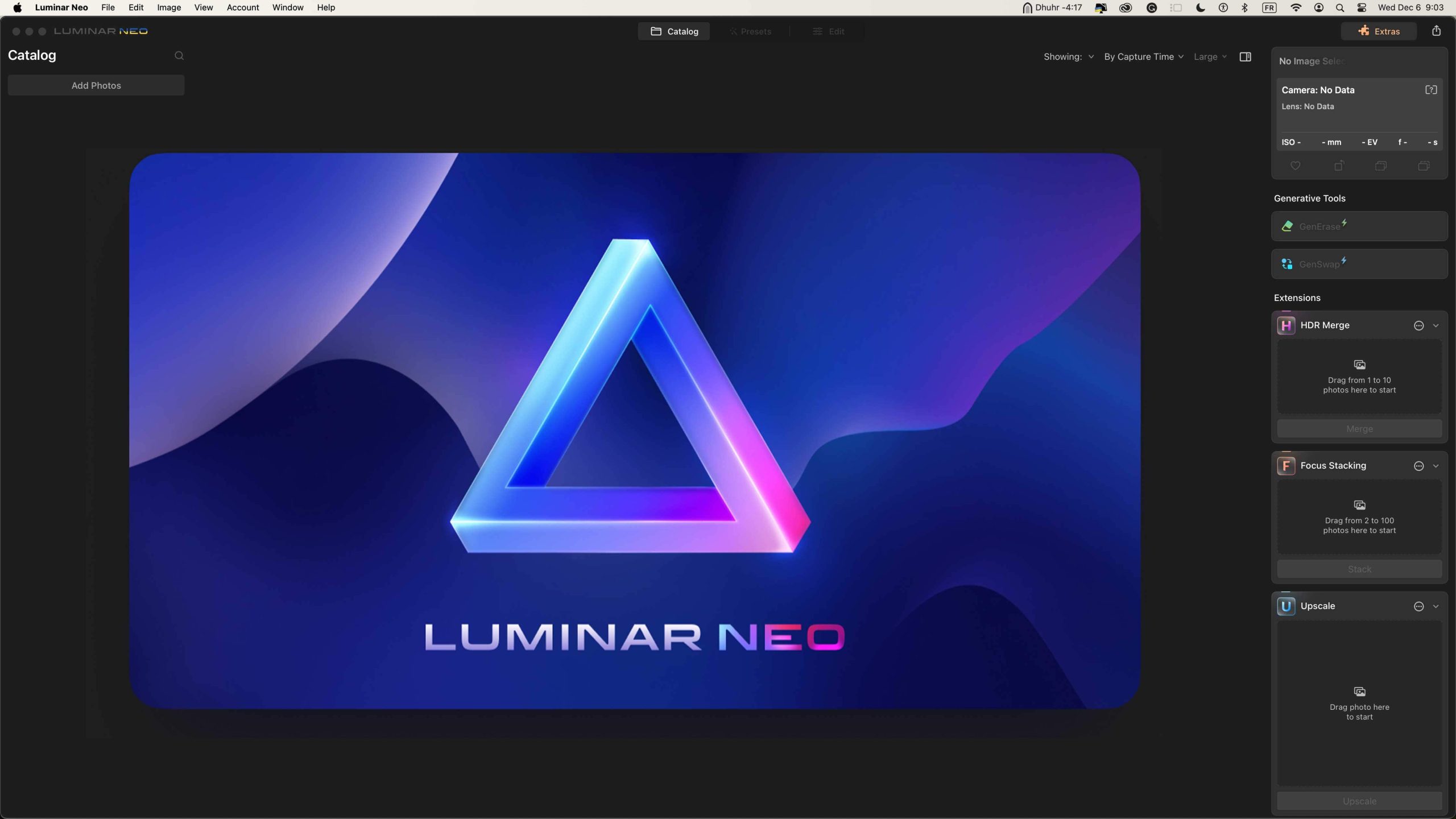Click the search icon in Catalog panel
1456x819 pixels.
click(x=179, y=56)
